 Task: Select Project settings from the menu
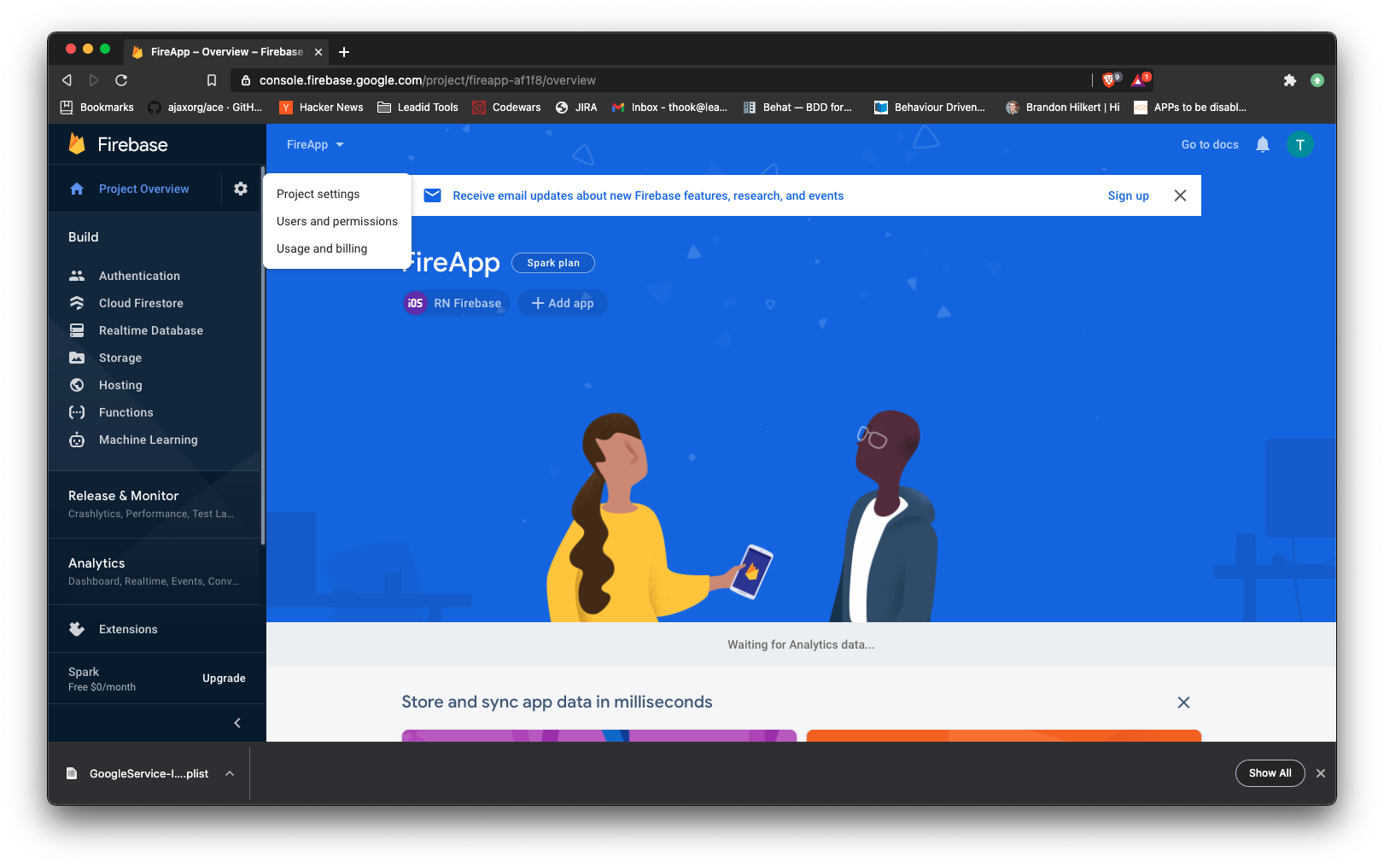[x=337, y=194]
